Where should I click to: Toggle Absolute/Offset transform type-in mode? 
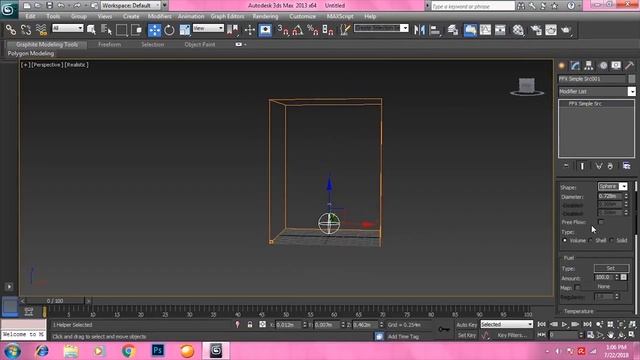[x=262, y=324]
